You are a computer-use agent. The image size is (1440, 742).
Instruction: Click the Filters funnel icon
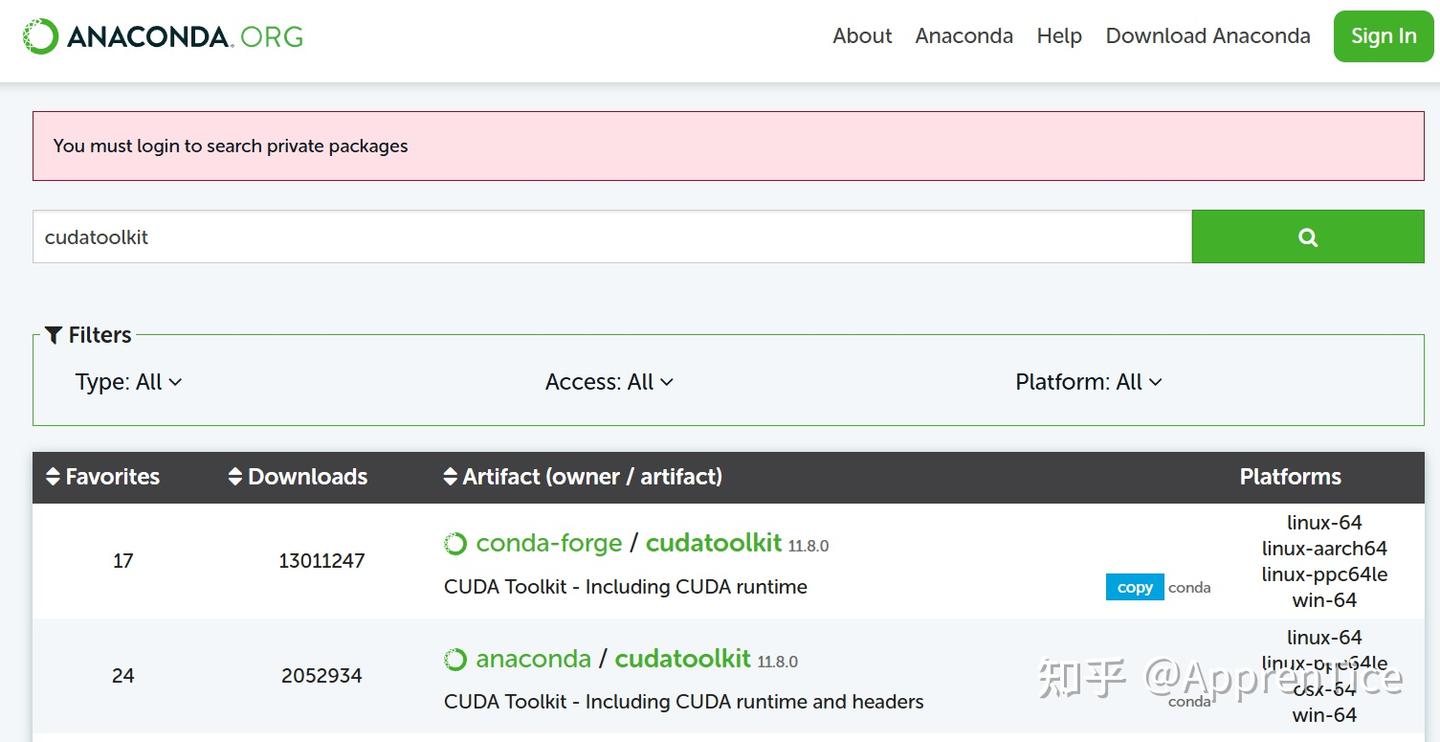click(x=54, y=334)
